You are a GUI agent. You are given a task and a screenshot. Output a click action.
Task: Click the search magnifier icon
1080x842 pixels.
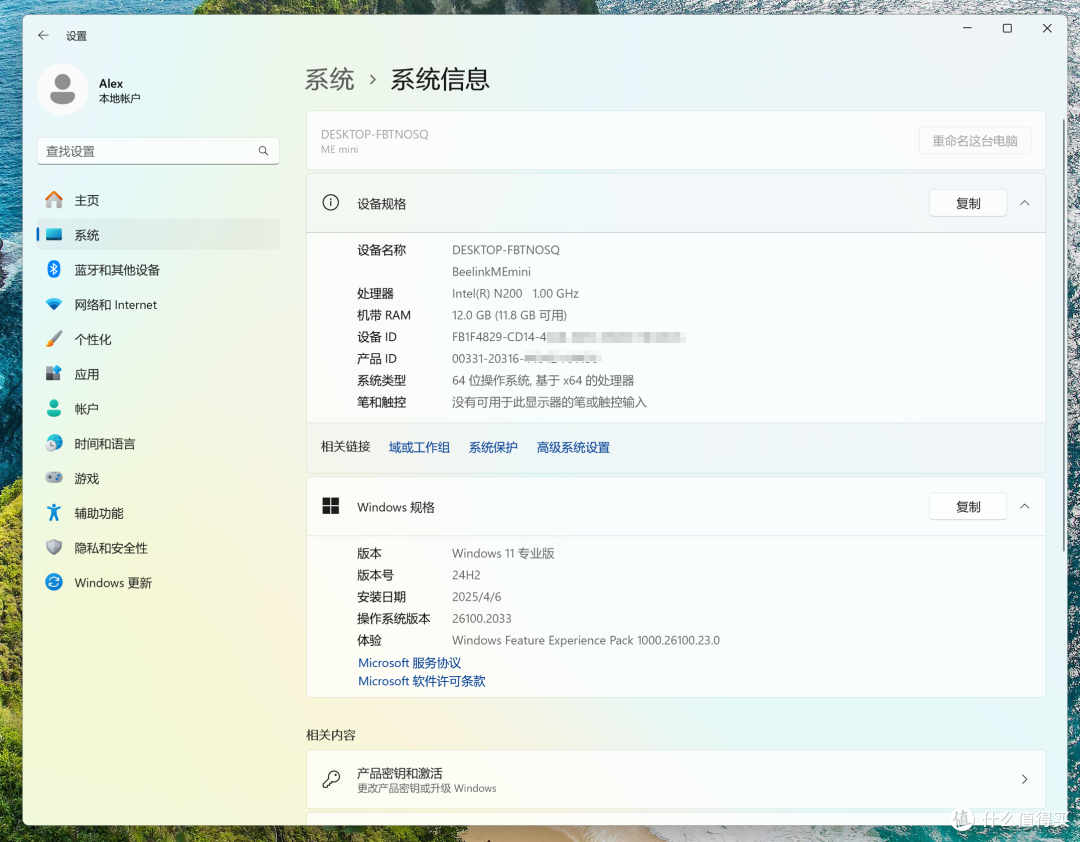click(x=263, y=151)
